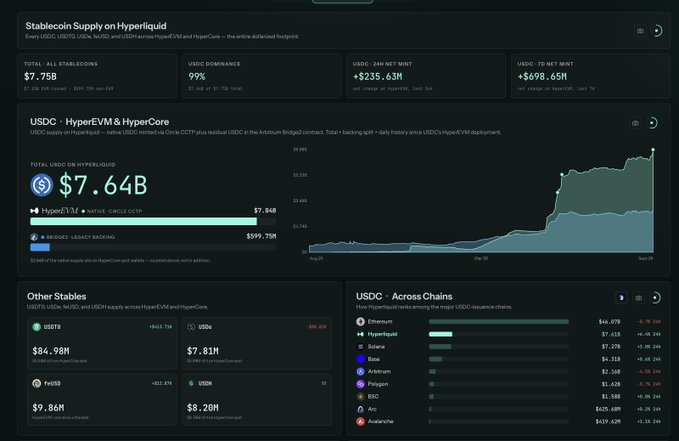Click the Avalanche "$419.62M" supply value
Image resolution: width=679 pixels, height=441 pixels.
click(x=608, y=422)
